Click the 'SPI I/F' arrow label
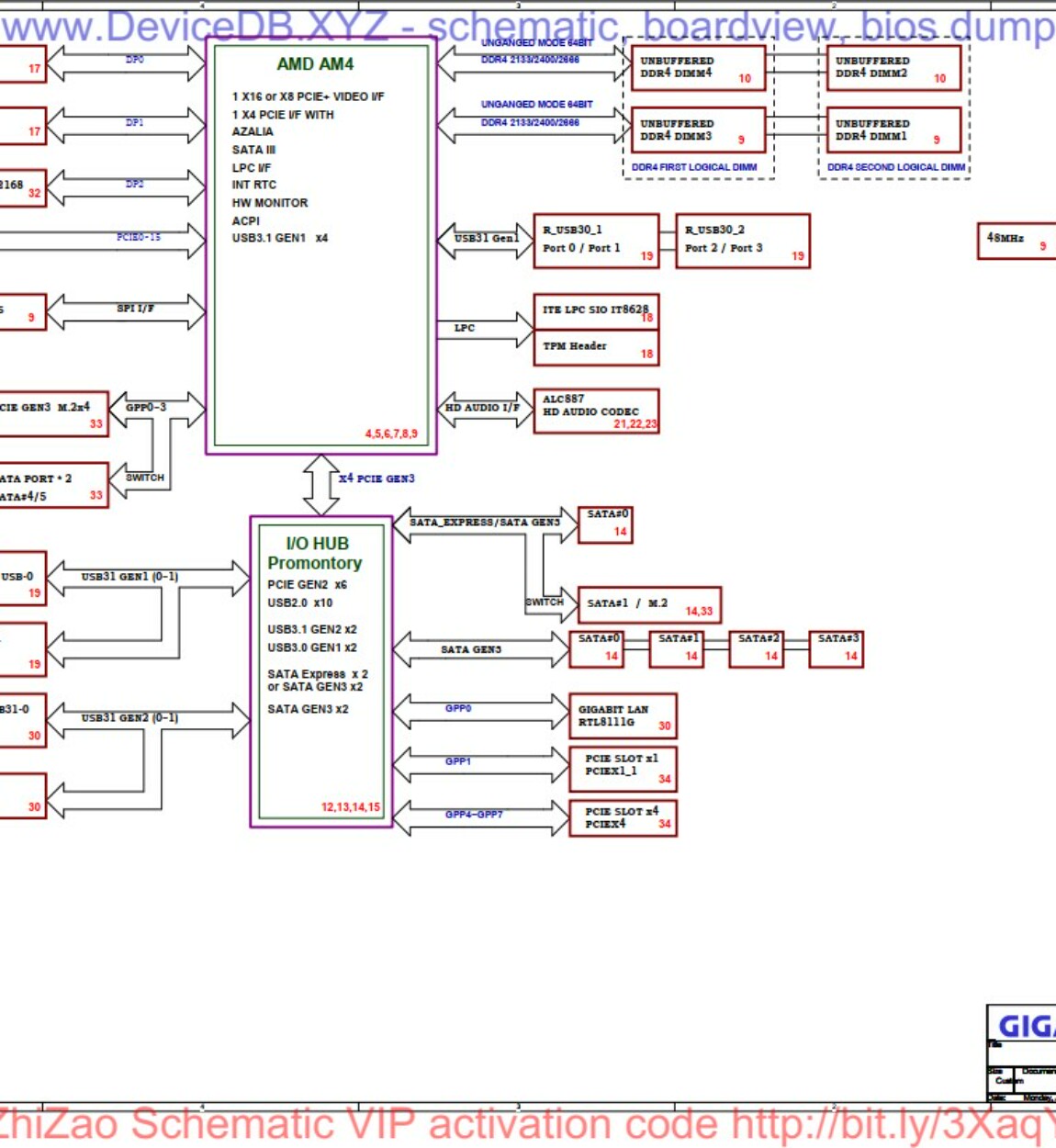The height and width of the screenshot is (1148, 1056). coord(135,309)
